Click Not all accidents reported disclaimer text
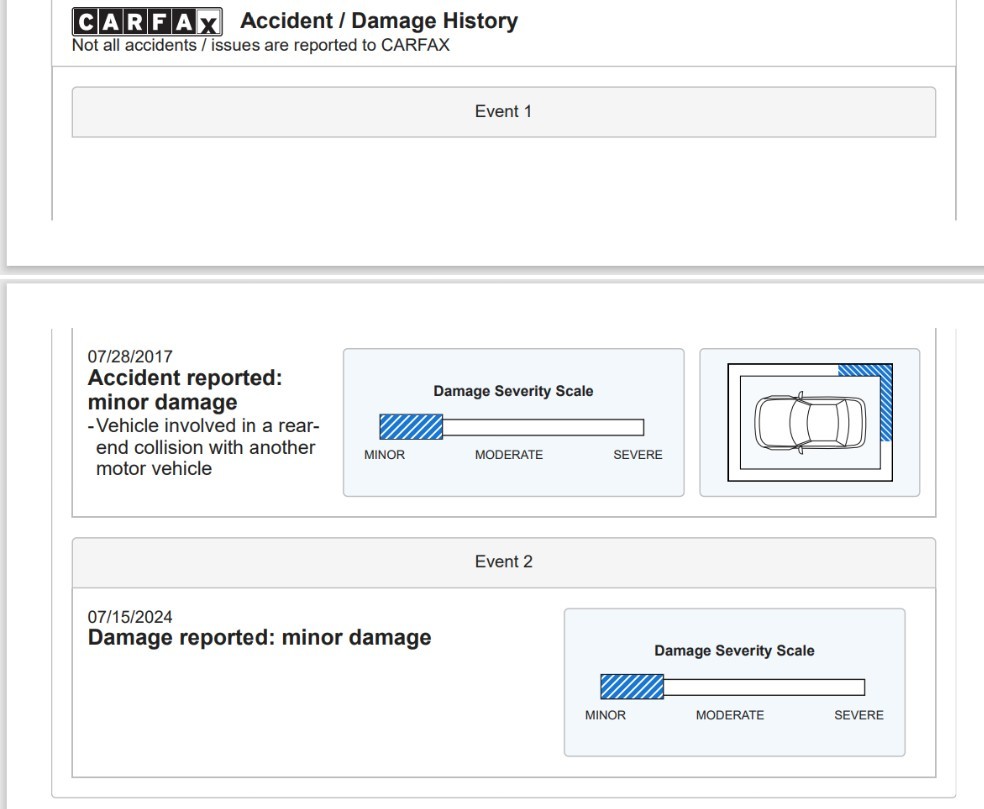984x809 pixels. pyautogui.click(x=261, y=45)
